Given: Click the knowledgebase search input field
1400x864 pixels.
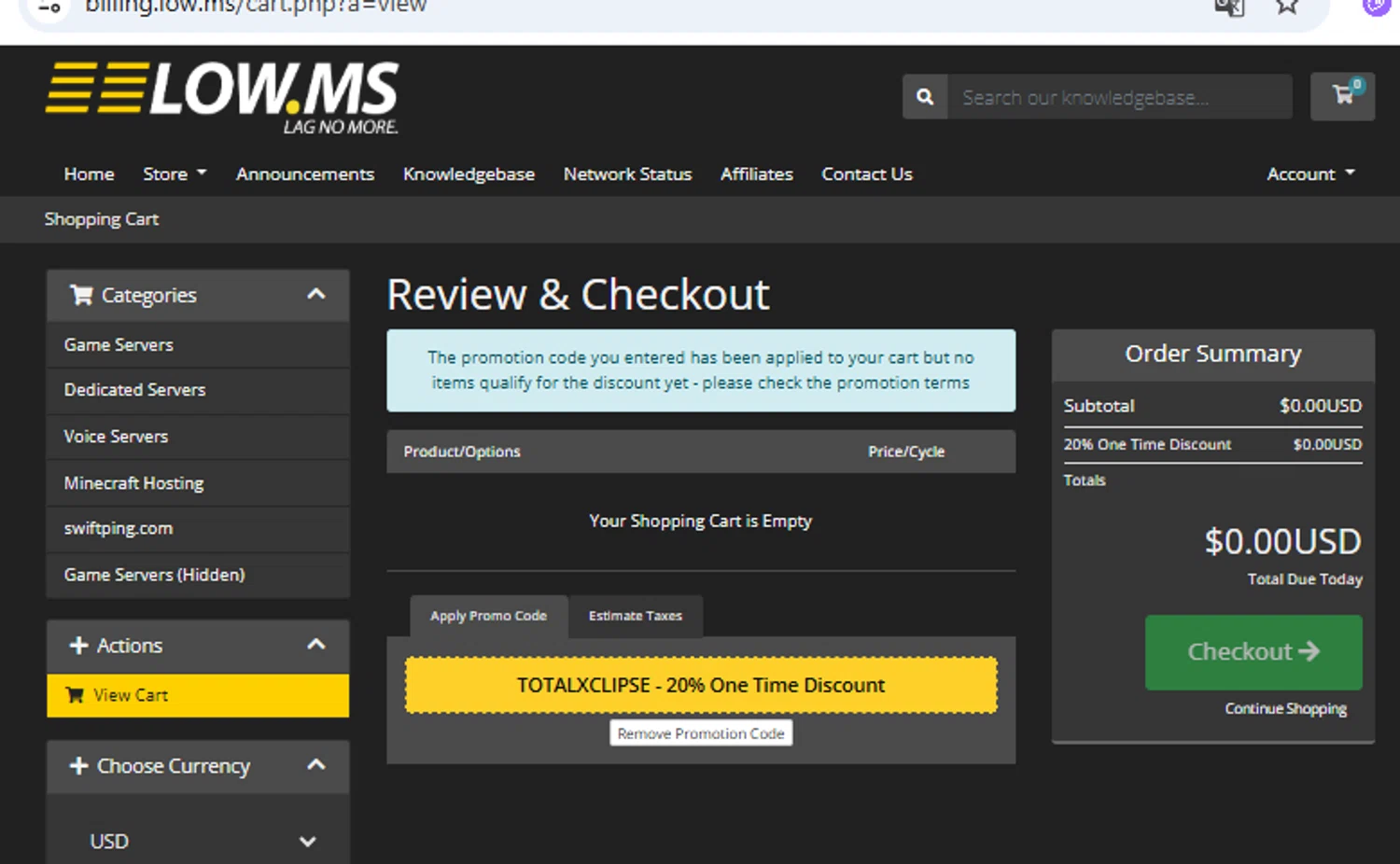Looking at the screenshot, I should [x=1120, y=97].
